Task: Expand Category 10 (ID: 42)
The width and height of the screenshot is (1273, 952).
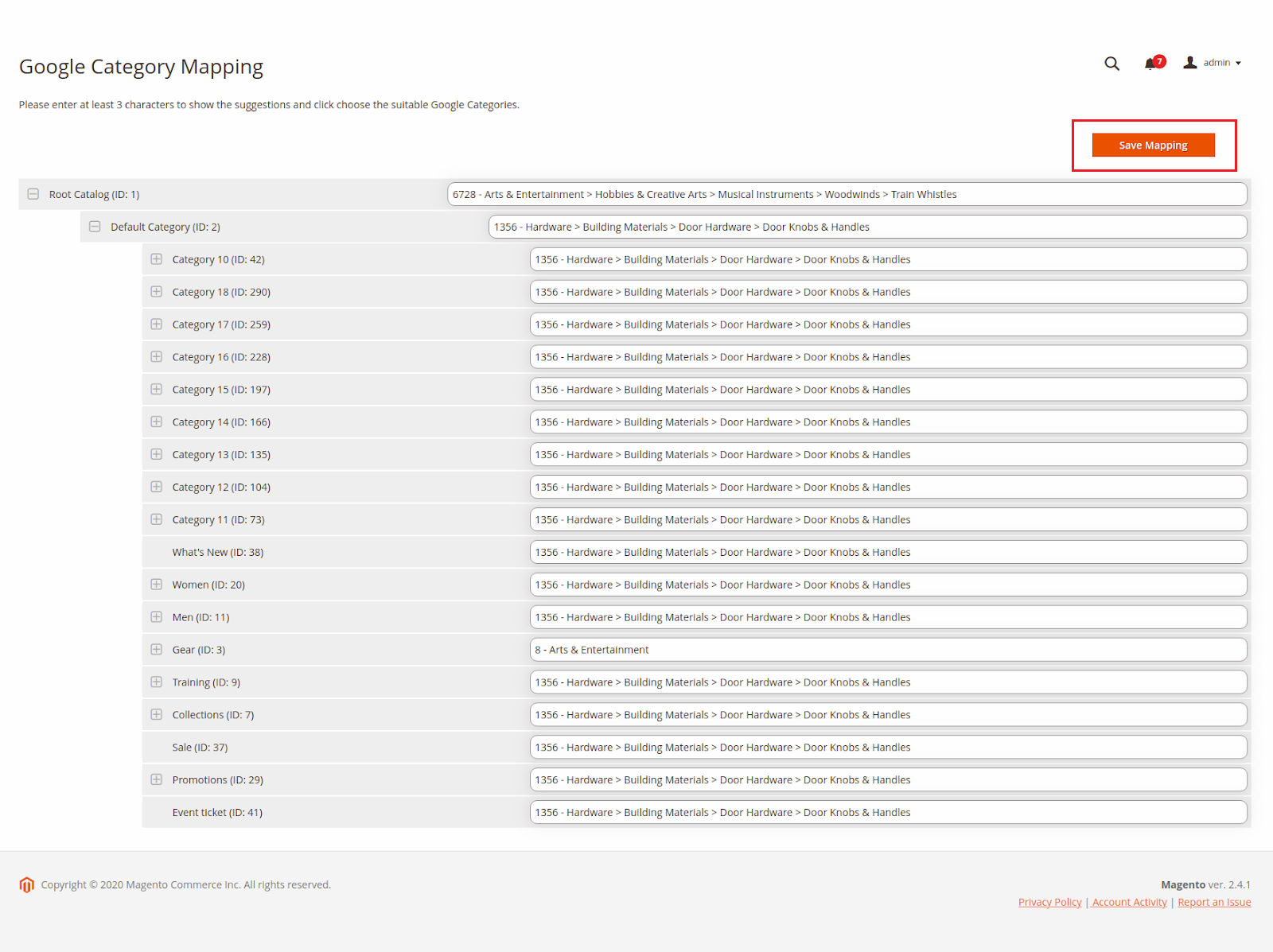Action: click(157, 259)
